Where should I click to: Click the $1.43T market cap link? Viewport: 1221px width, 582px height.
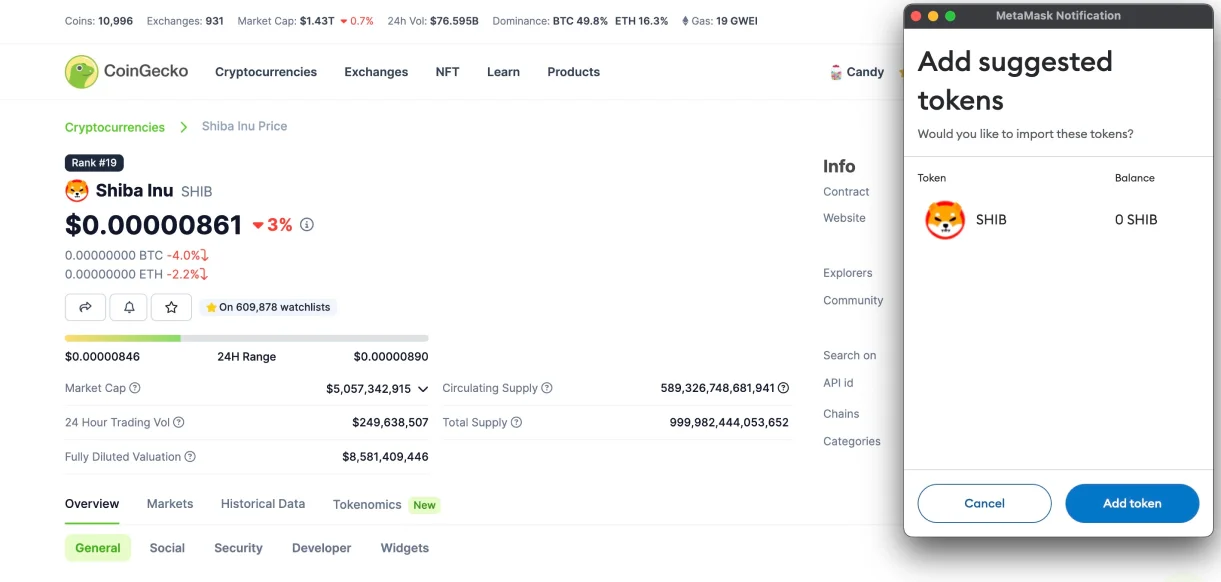[x=317, y=21]
